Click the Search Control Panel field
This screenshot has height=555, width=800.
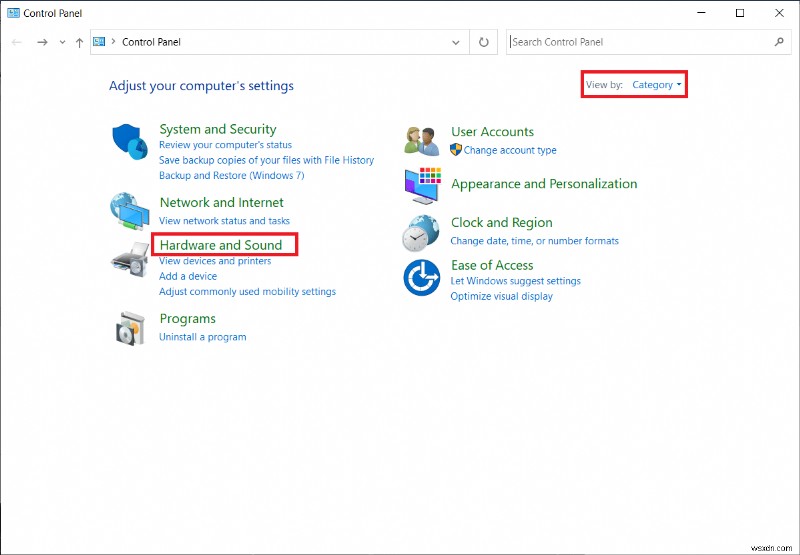[640, 42]
